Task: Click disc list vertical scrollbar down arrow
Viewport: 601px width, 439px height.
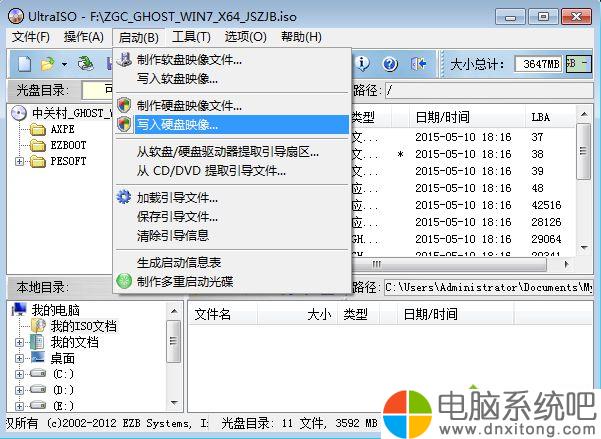Action: point(584,248)
